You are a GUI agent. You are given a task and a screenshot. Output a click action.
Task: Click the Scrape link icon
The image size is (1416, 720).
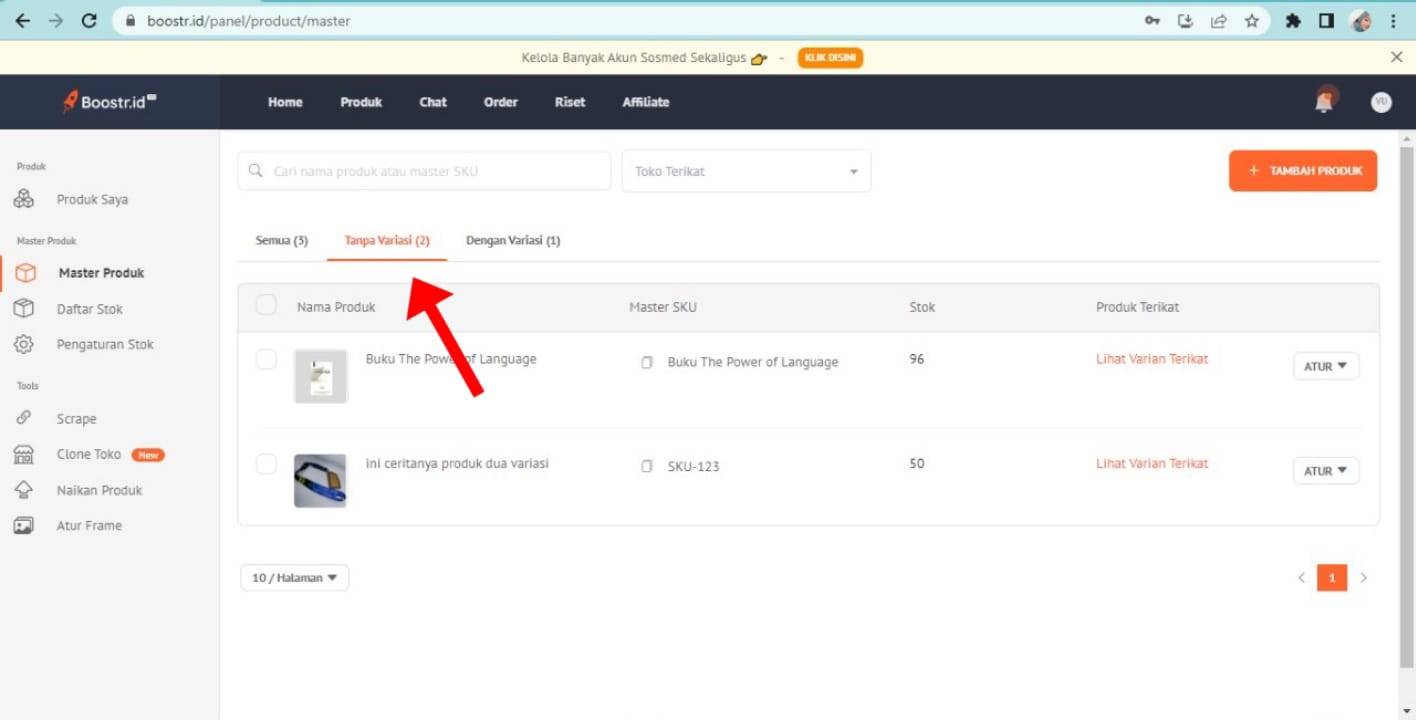point(24,418)
